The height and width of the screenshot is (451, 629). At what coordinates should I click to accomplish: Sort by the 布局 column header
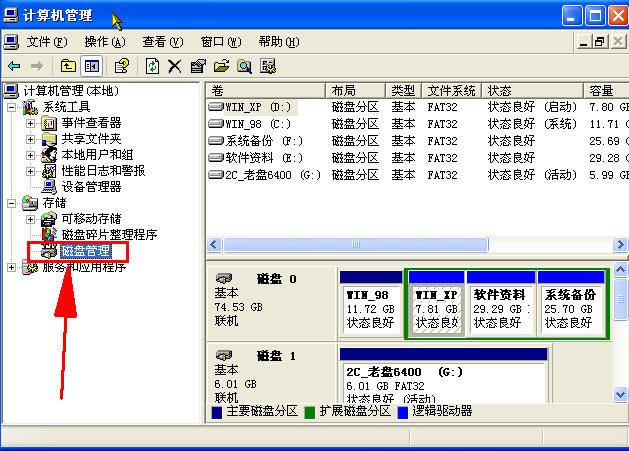[x=355, y=91]
